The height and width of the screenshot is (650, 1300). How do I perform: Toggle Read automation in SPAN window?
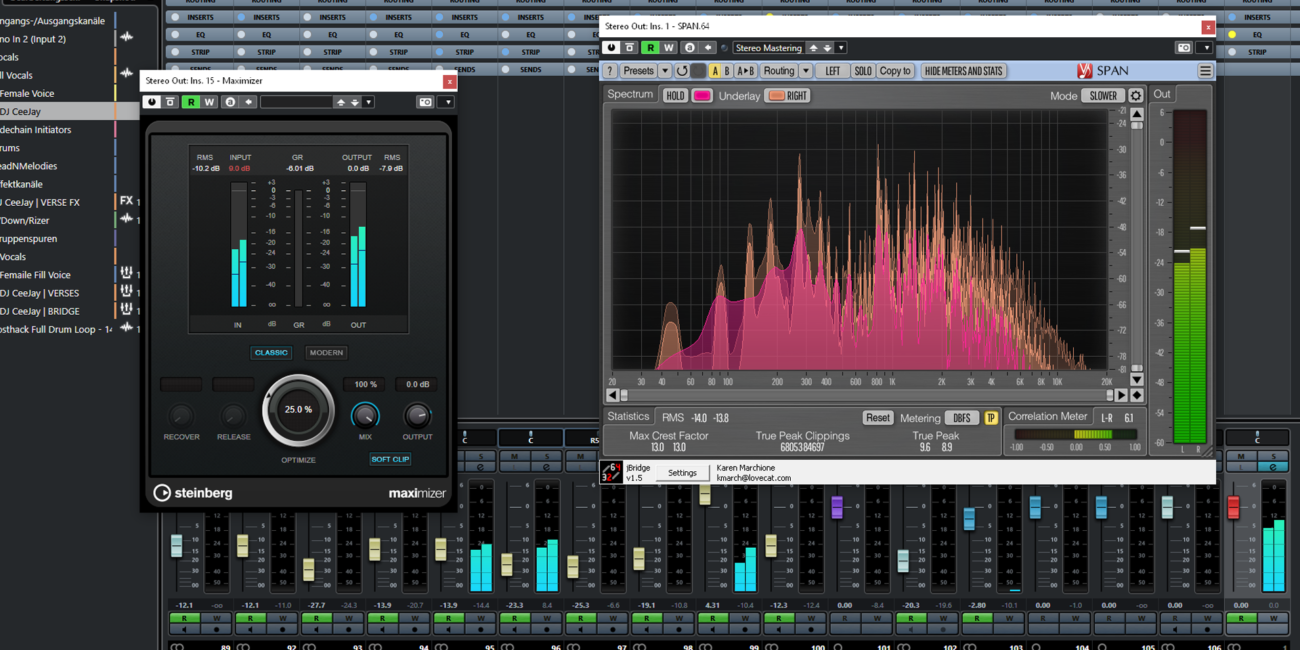click(650, 47)
